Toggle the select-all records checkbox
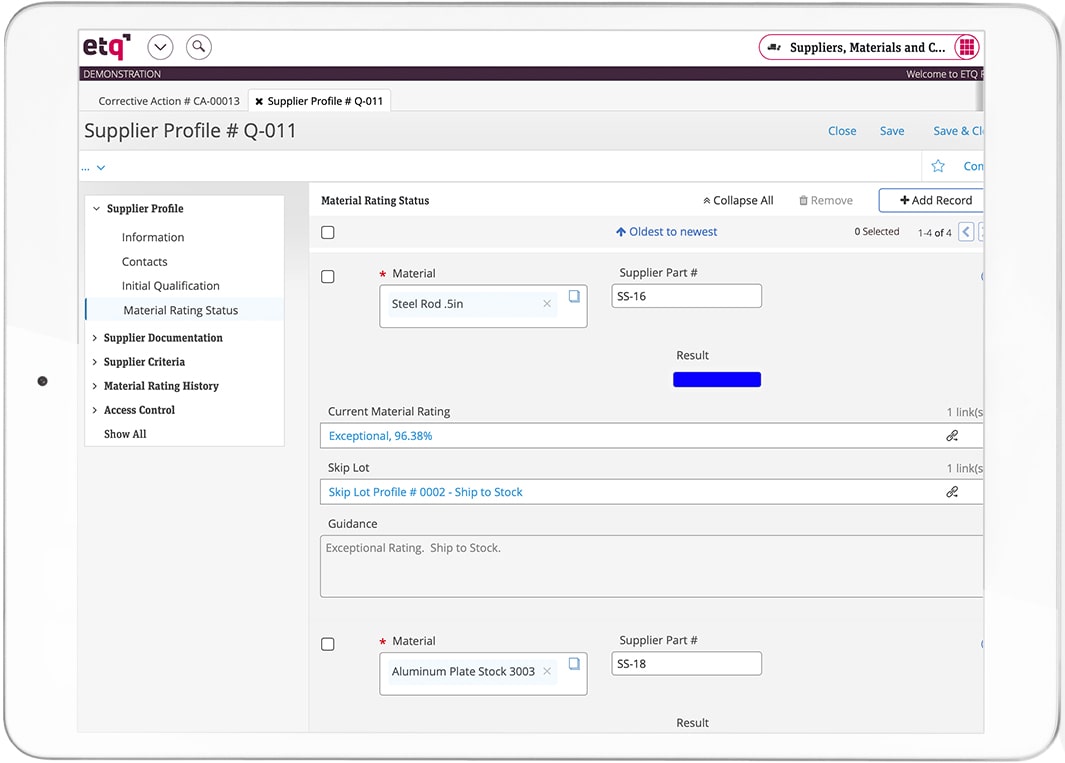 point(328,232)
